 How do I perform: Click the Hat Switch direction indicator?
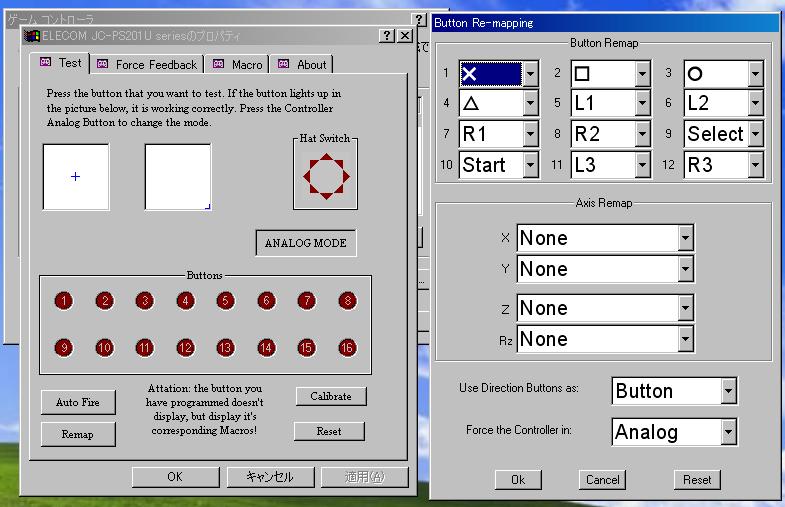click(x=326, y=177)
